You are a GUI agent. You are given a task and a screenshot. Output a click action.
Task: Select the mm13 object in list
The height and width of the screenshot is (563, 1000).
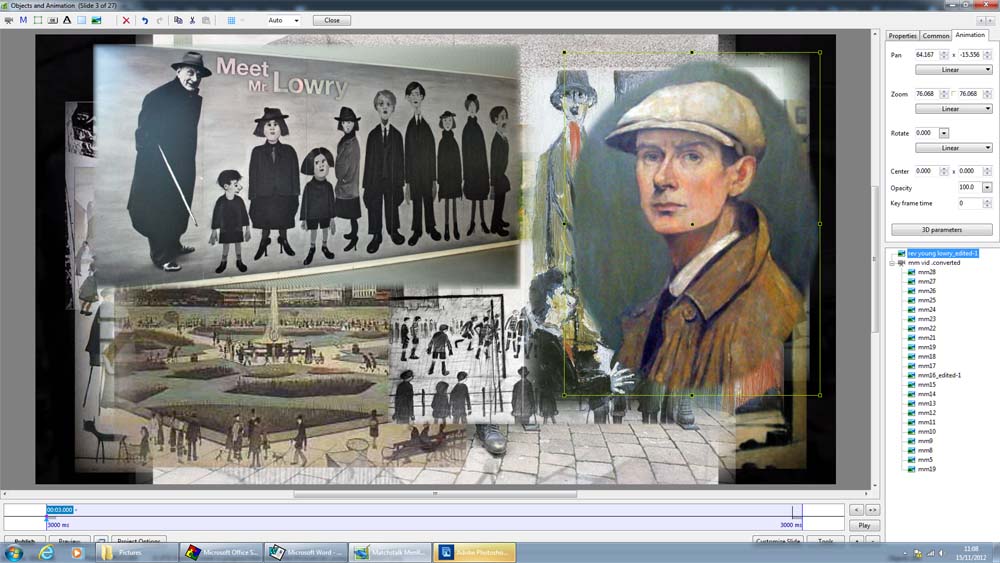click(927, 404)
